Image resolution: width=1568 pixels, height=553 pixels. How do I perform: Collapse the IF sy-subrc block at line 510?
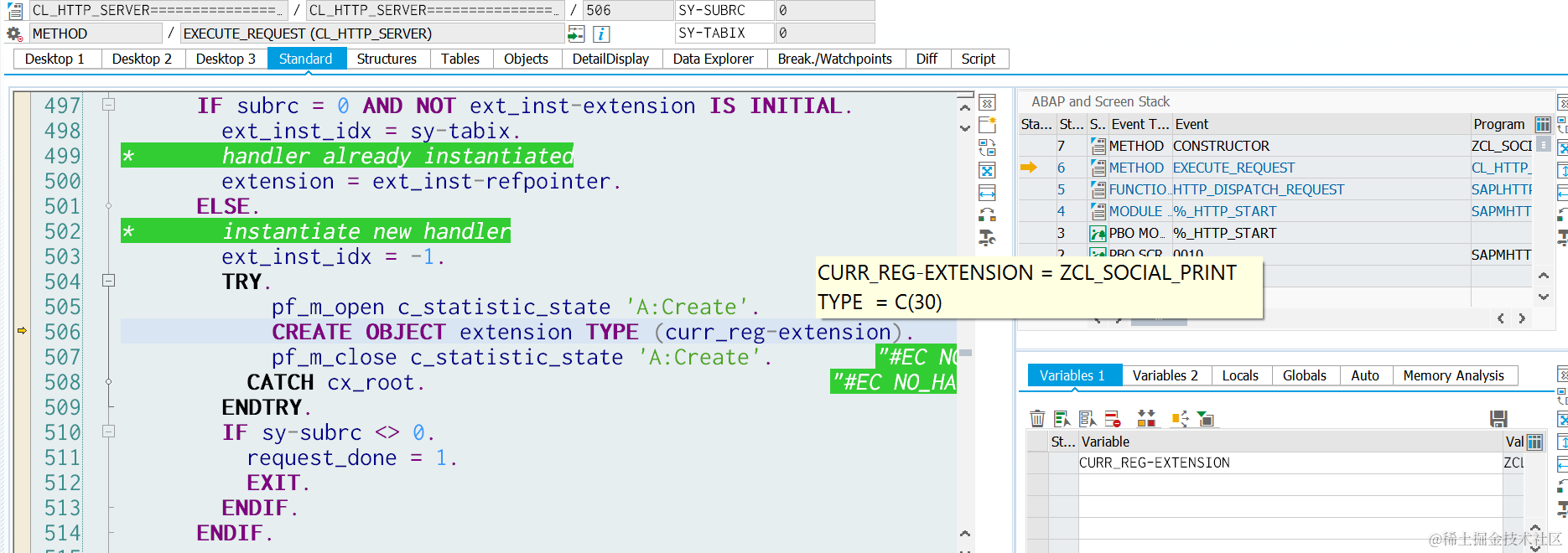[x=108, y=432]
